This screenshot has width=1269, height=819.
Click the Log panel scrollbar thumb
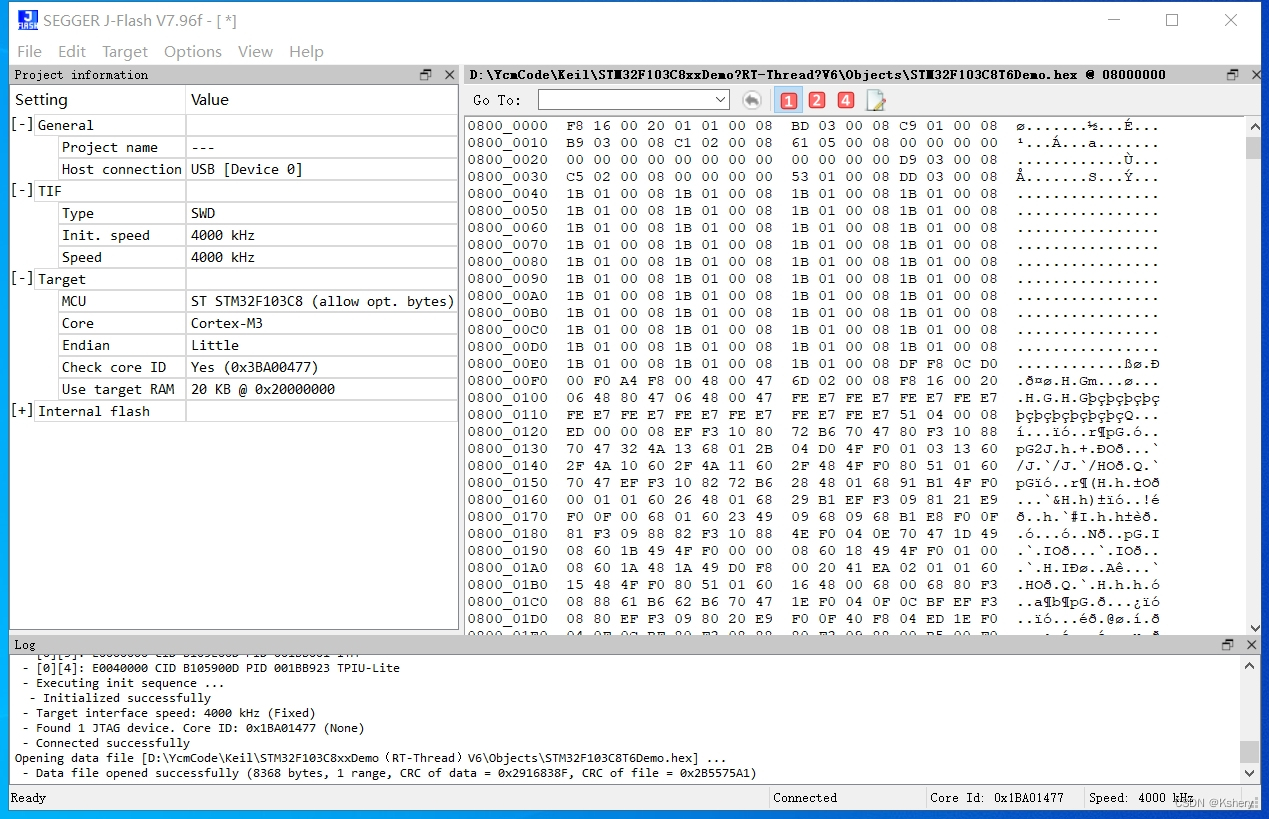coord(1251,752)
